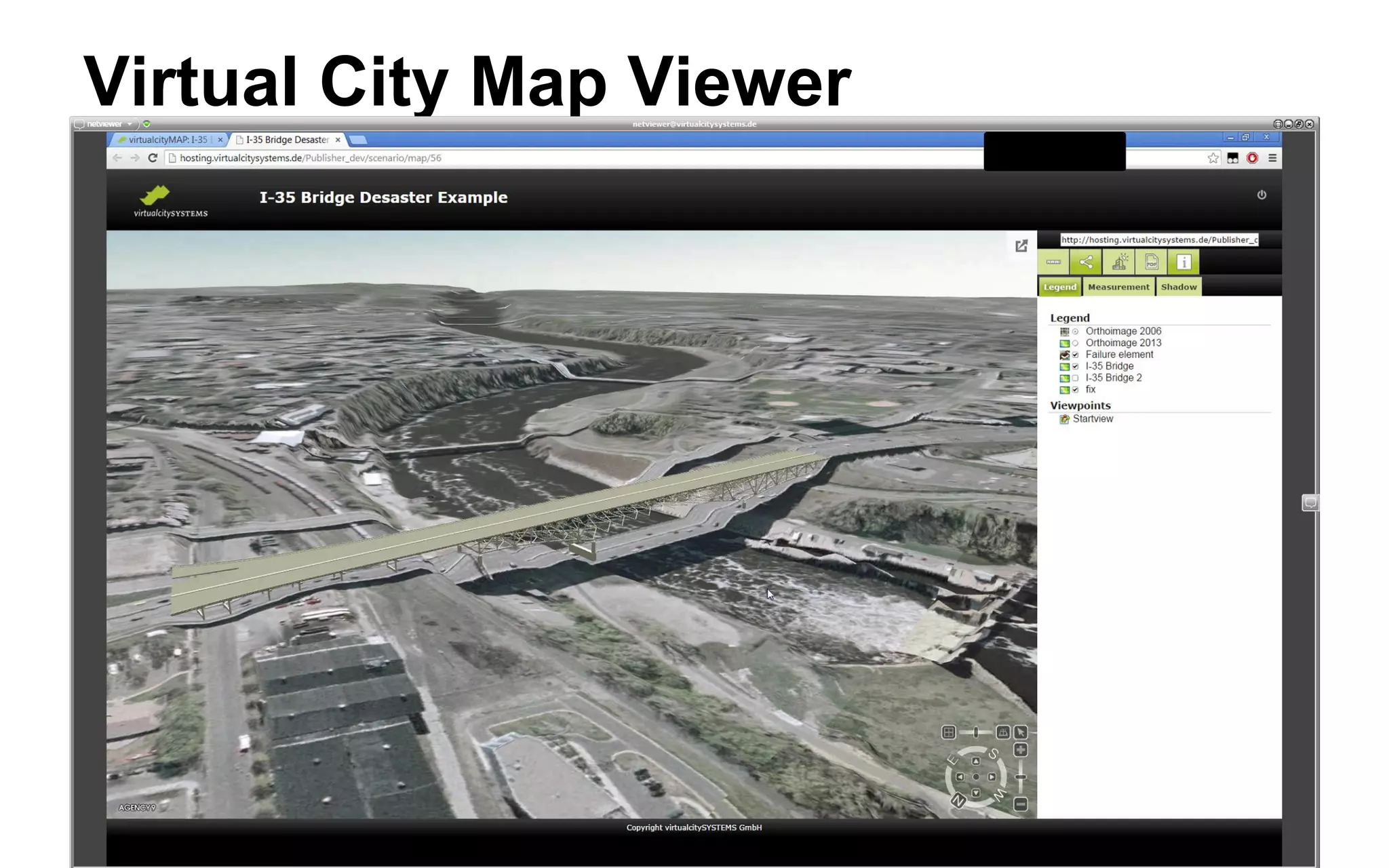Click the four-pane grid view icon
1389x868 pixels.
pos(949,732)
